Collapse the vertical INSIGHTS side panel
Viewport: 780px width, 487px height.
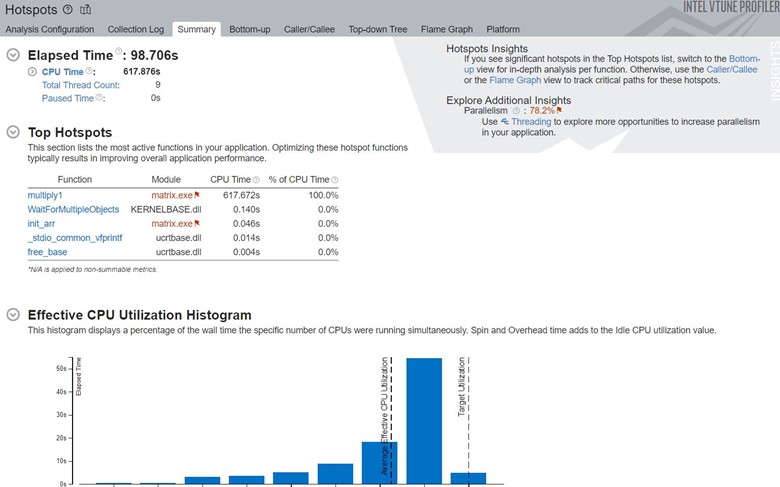coord(774,71)
